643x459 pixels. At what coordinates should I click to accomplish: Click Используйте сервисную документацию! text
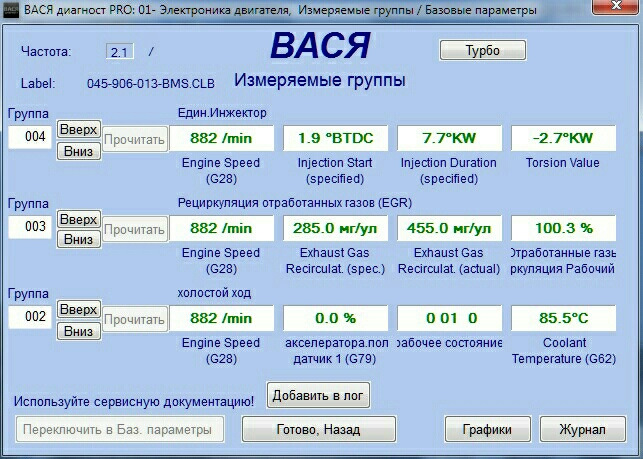tap(134, 401)
